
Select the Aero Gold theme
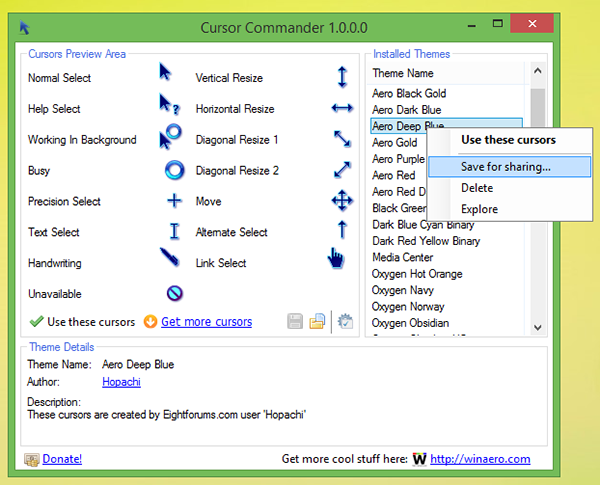(x=395, y=142)
